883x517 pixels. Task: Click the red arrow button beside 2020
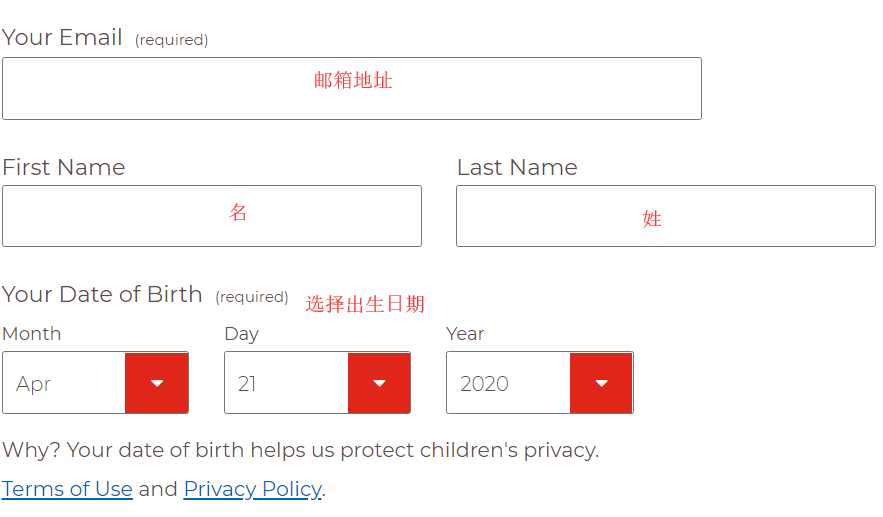[601, 383]
